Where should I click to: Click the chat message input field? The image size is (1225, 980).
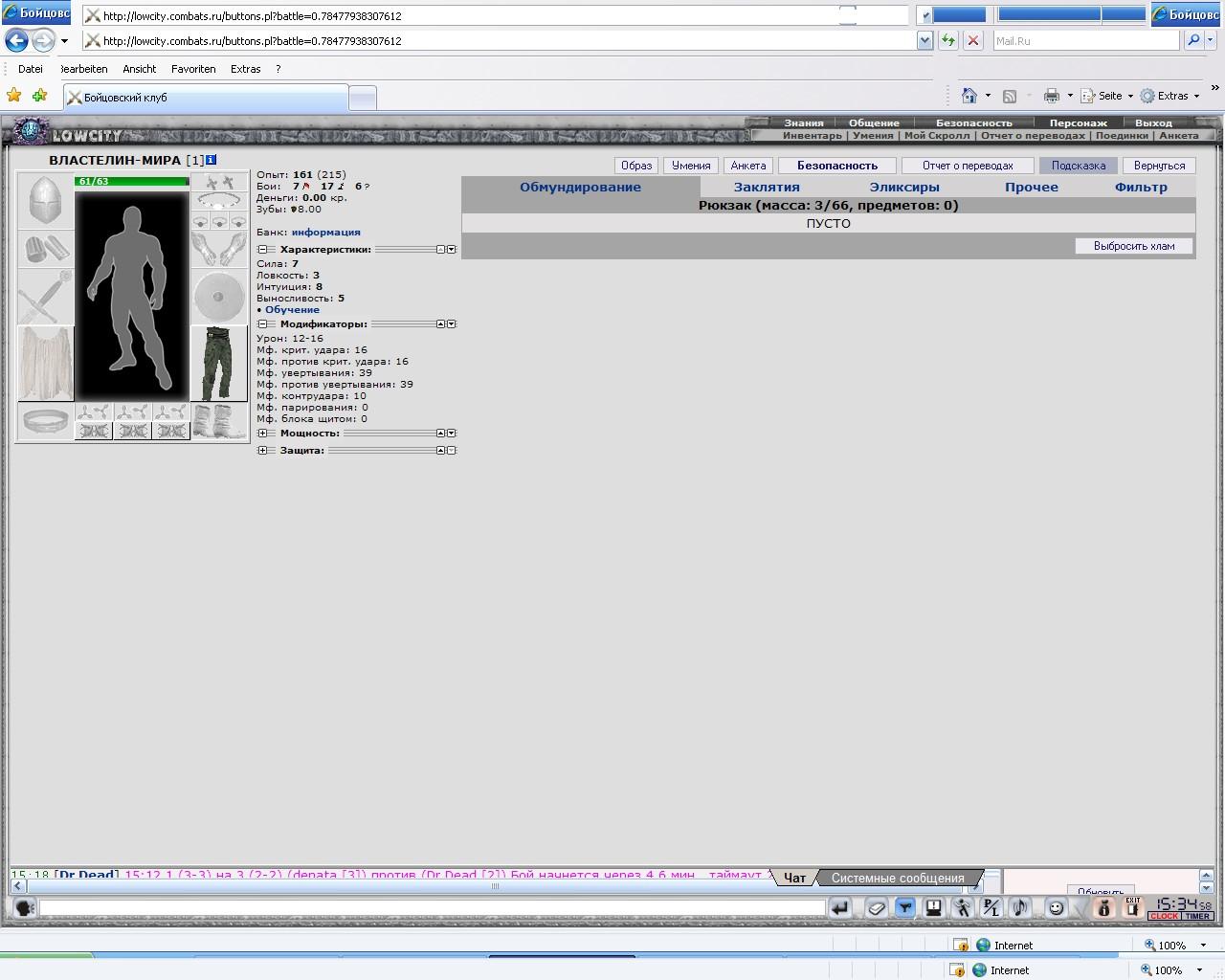pyautogui.click(x=433, y=908)
